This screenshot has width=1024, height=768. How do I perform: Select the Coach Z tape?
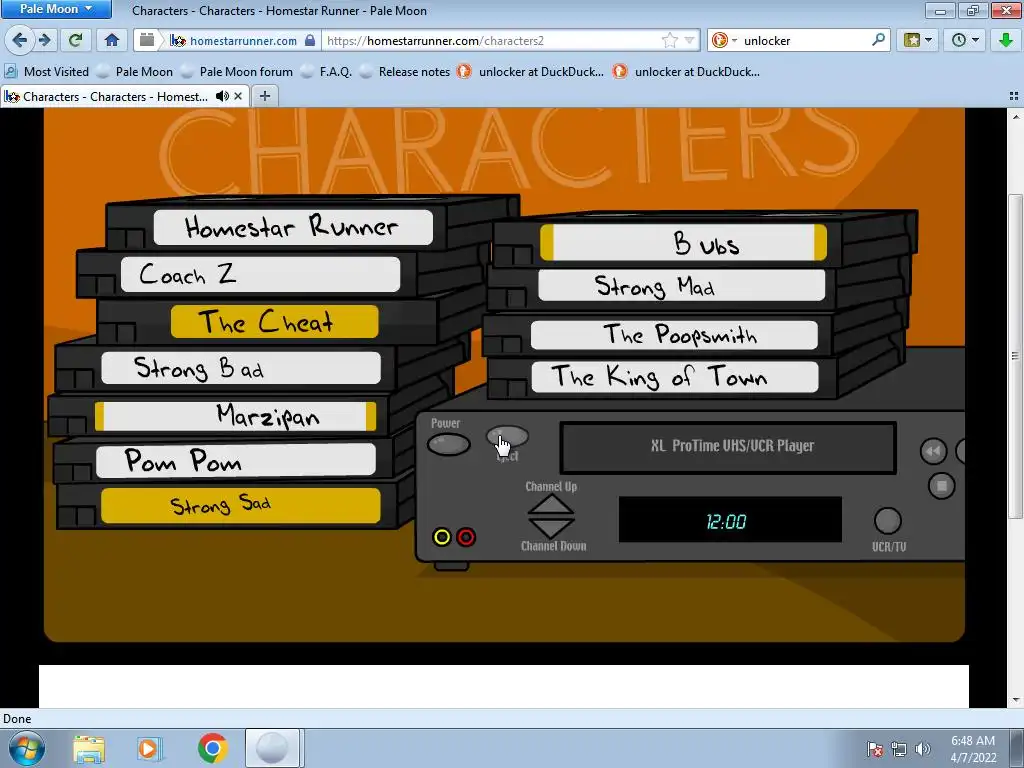pos(260,274)
